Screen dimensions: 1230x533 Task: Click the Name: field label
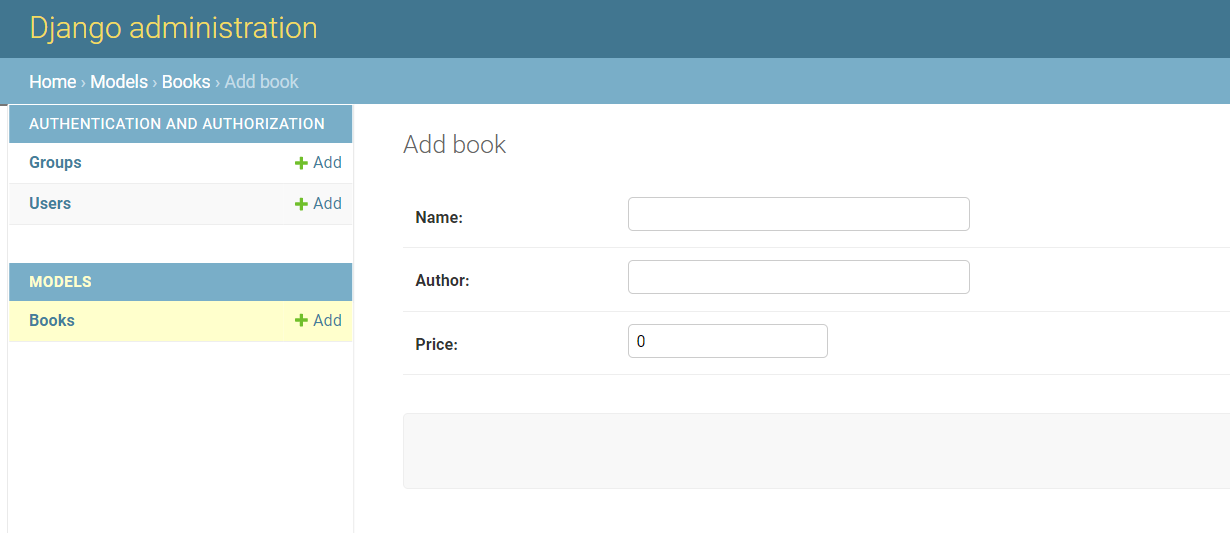pos(439,217)
